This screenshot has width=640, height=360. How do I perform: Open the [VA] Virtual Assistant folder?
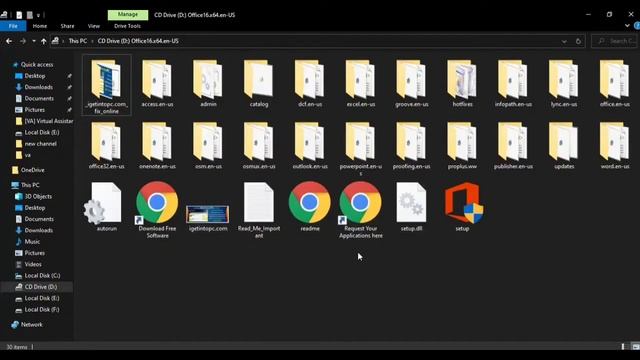pyautogui.click(x=44, y=121)
